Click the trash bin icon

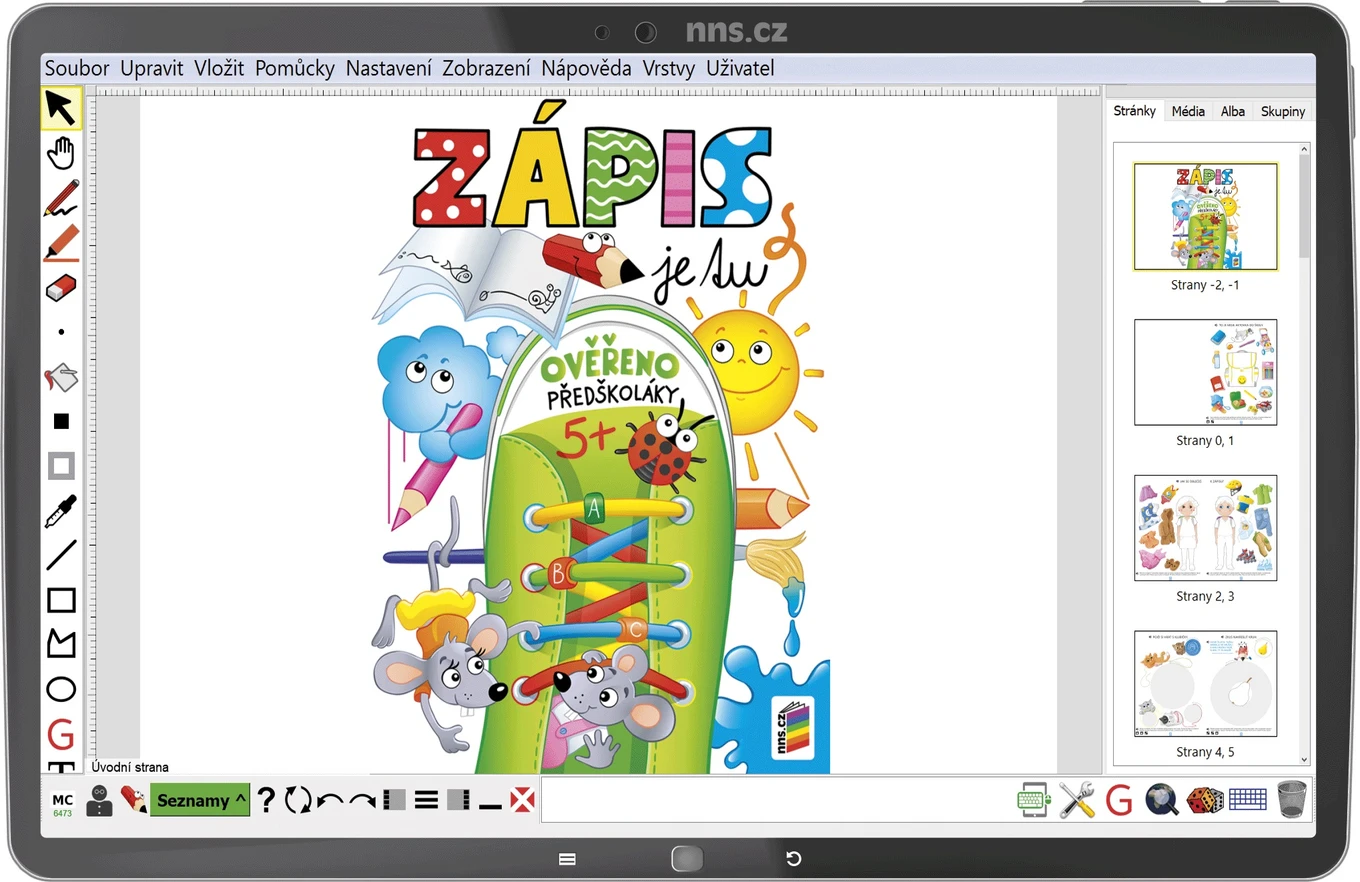[1292, 800]
